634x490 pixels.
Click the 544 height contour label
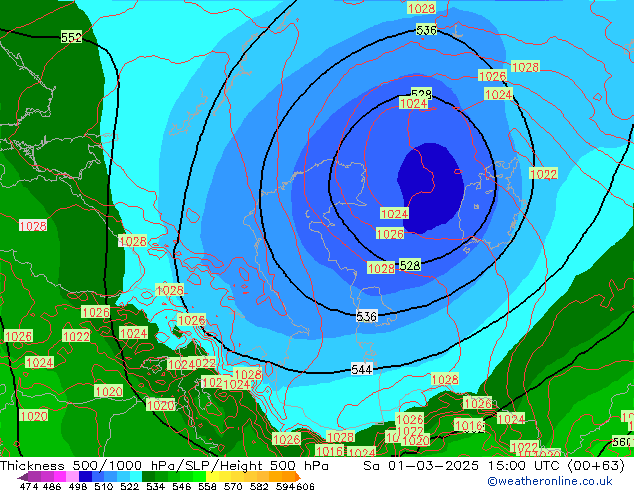pyautogui.click(x=361, y=370)
